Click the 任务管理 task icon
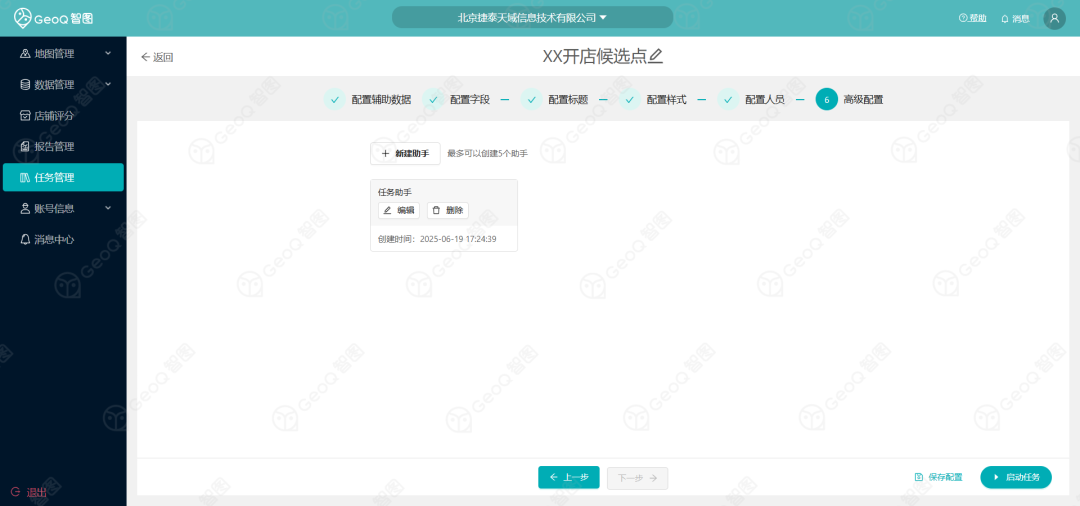The height and width of the screenshot is (506, 1080). [x=25, y=178]
